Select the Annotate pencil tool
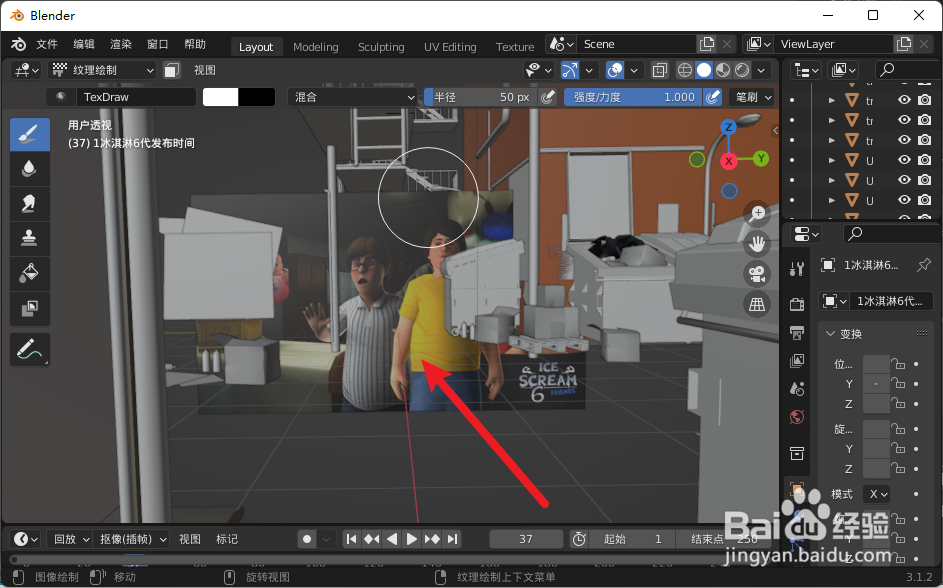The height and width of the screenshot is (588, 943). pos(29,349)
